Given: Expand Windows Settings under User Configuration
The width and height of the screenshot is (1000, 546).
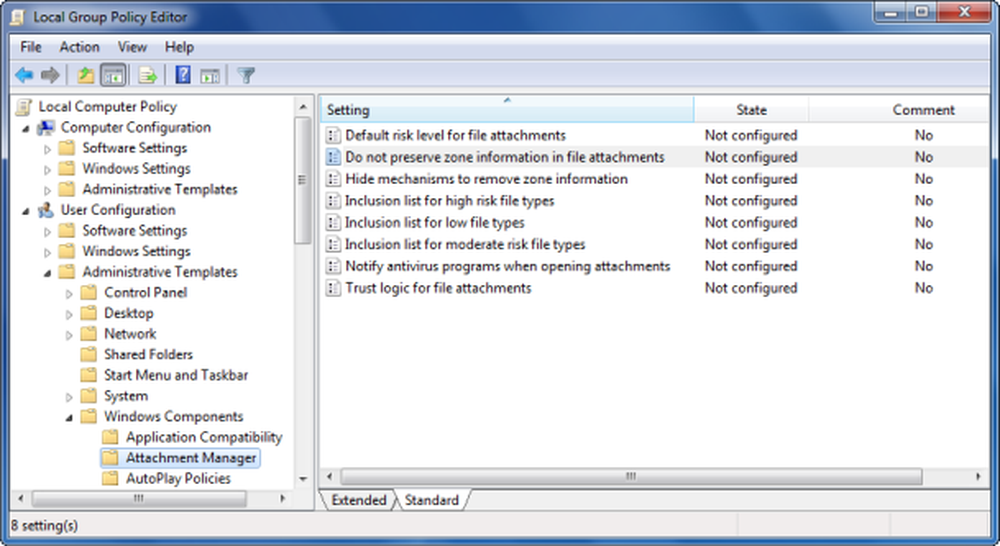Looking at the screenshot, I should pos(47,253).
